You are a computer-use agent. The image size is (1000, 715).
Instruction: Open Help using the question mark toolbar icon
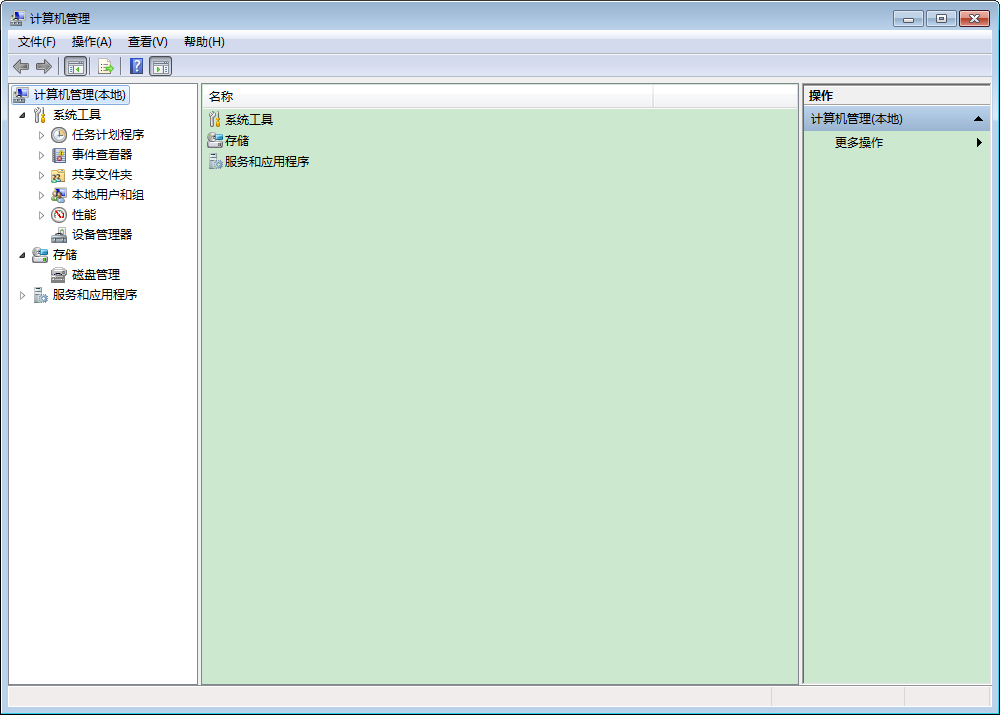point(136,66)
